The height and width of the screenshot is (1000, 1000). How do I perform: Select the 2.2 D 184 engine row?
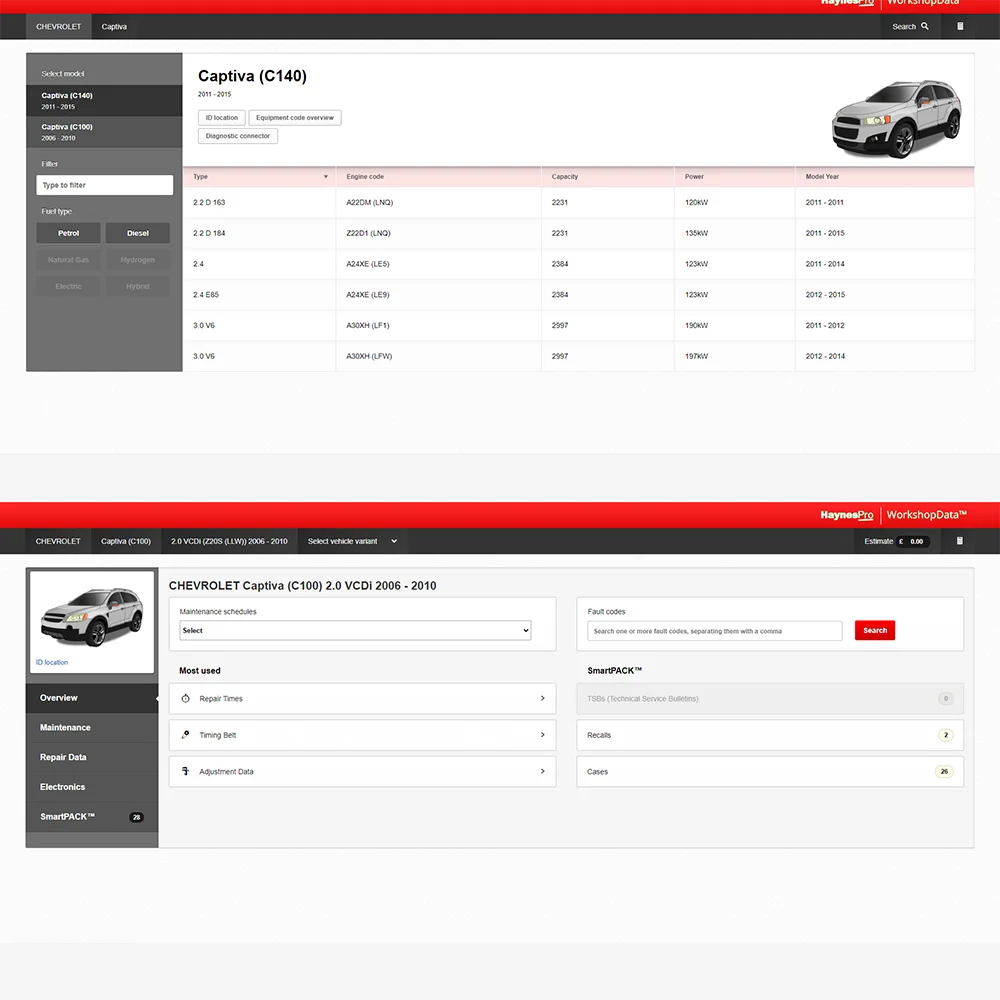(578, 233)
